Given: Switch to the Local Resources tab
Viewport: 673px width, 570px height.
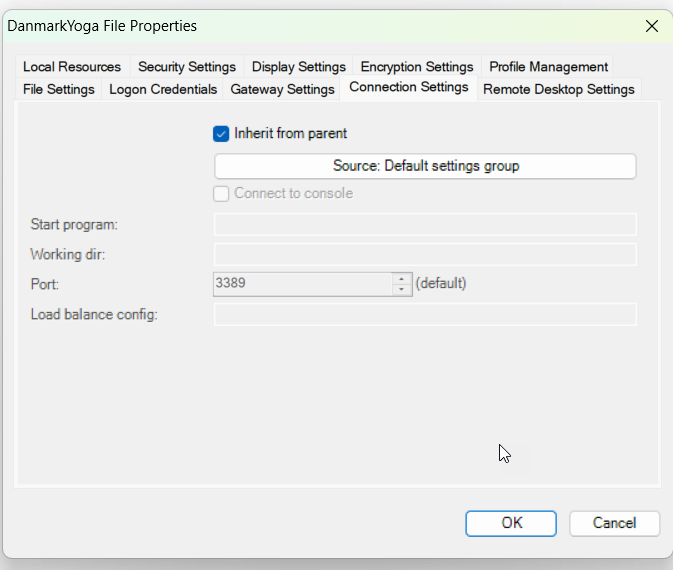Looking at the screenshot, I should coord(72,67).
